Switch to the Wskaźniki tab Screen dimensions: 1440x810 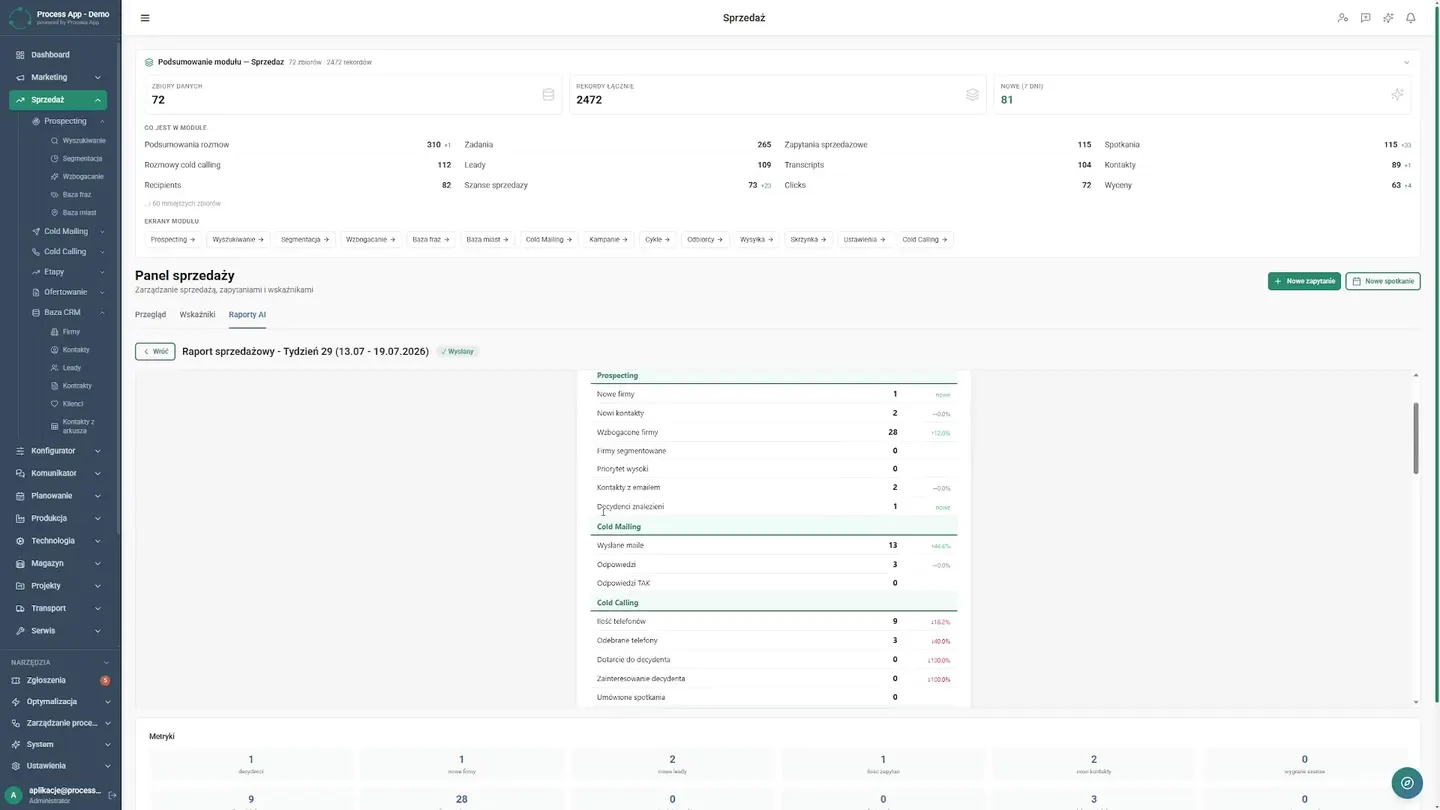[x=197, y=314]
